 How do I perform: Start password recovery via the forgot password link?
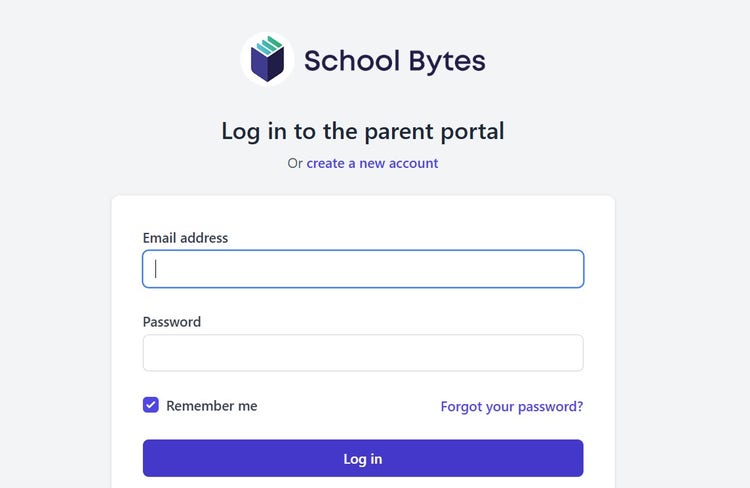click(511, 407)
